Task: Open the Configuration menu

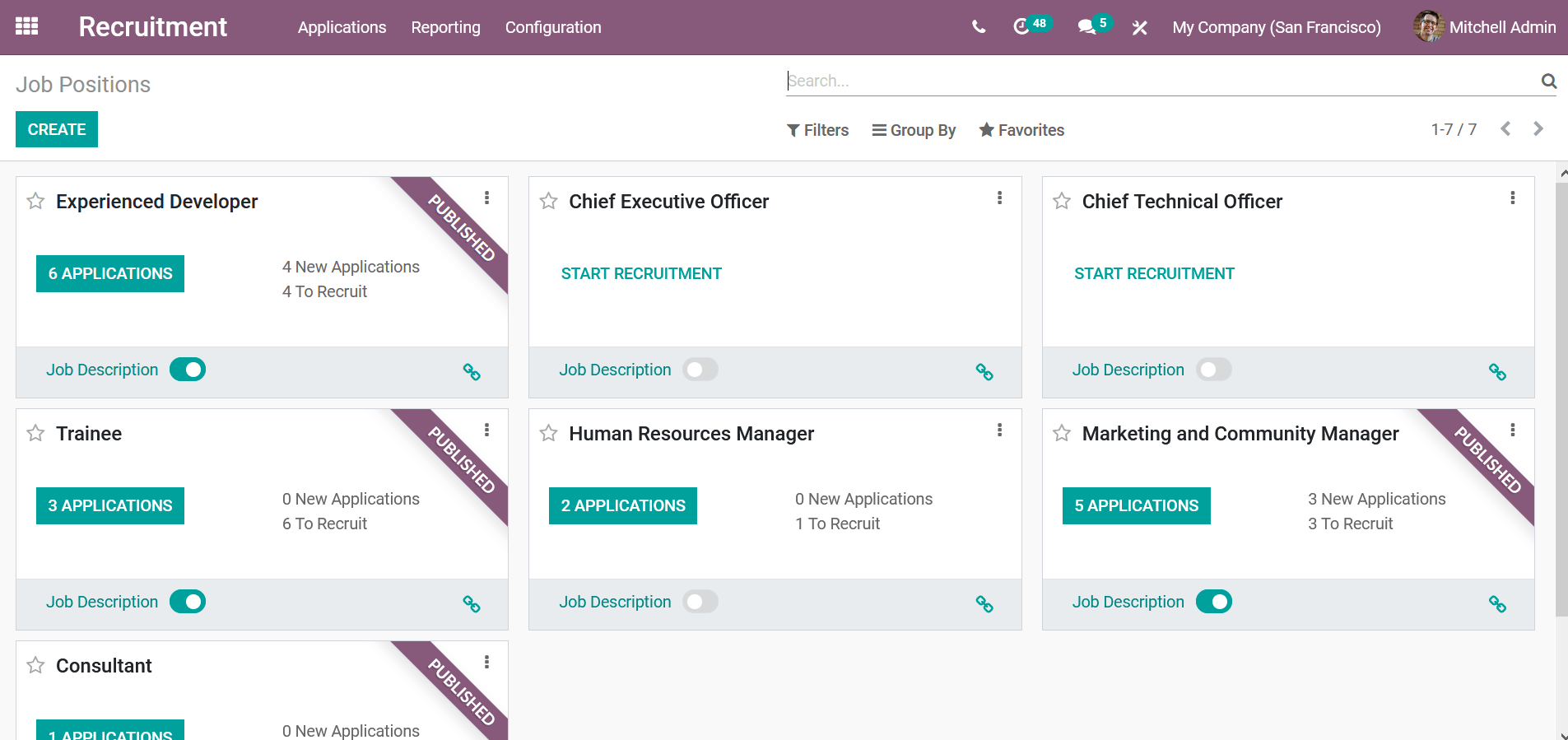Action: tap(552, 27)
